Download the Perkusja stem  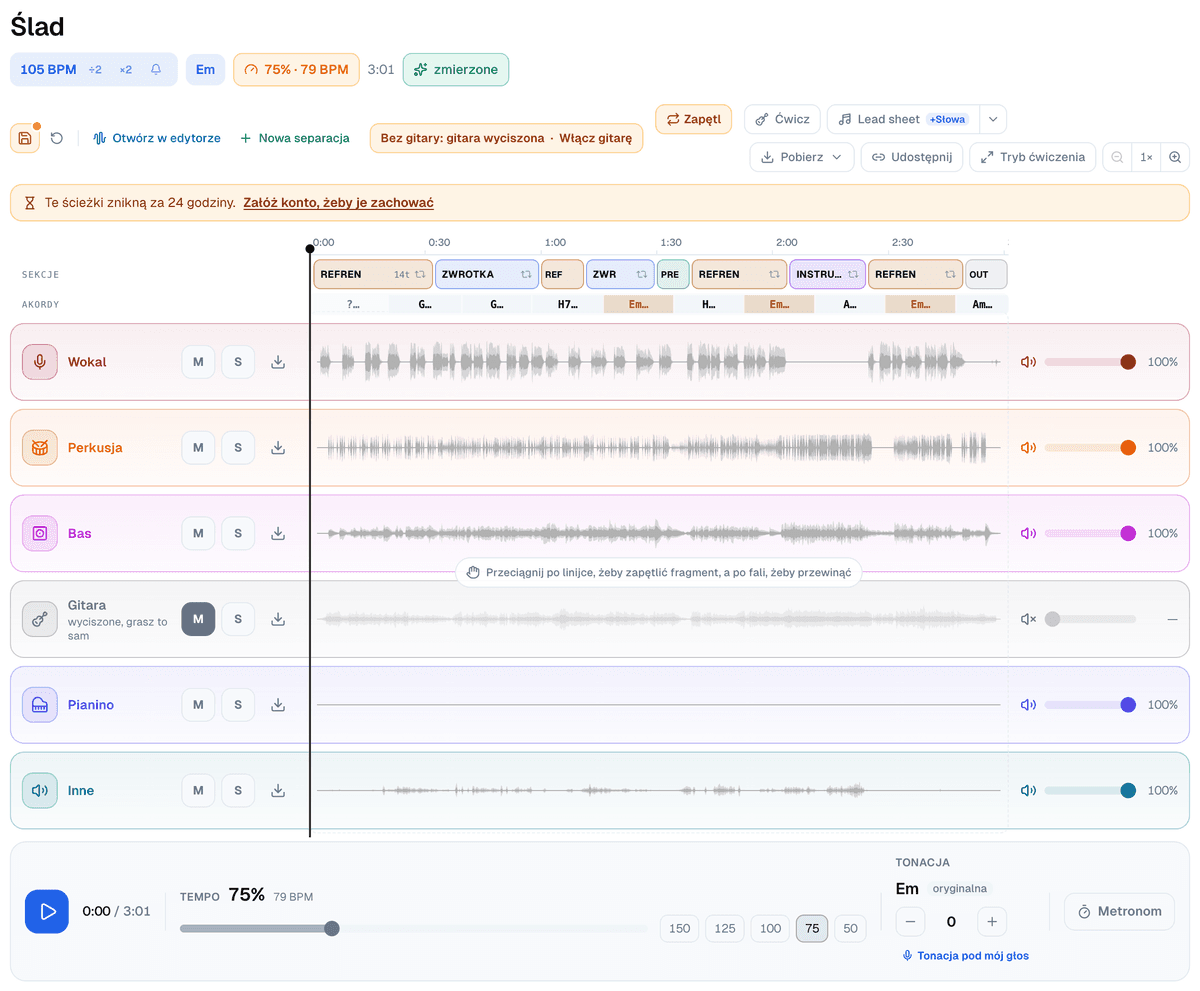coord(278,447)
